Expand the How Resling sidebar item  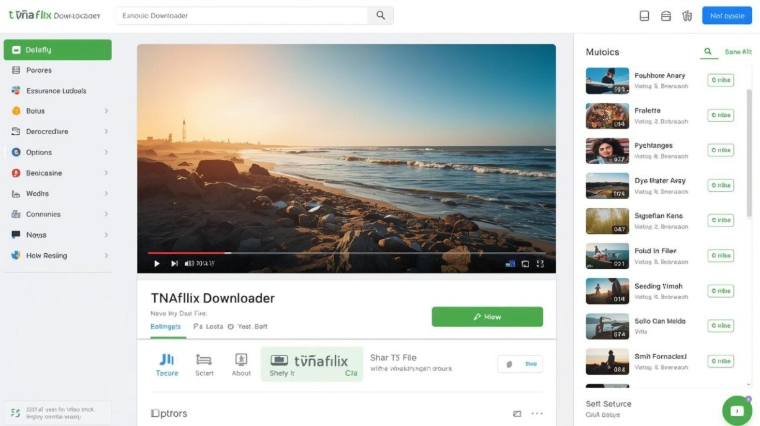click(x=106, y=255)
